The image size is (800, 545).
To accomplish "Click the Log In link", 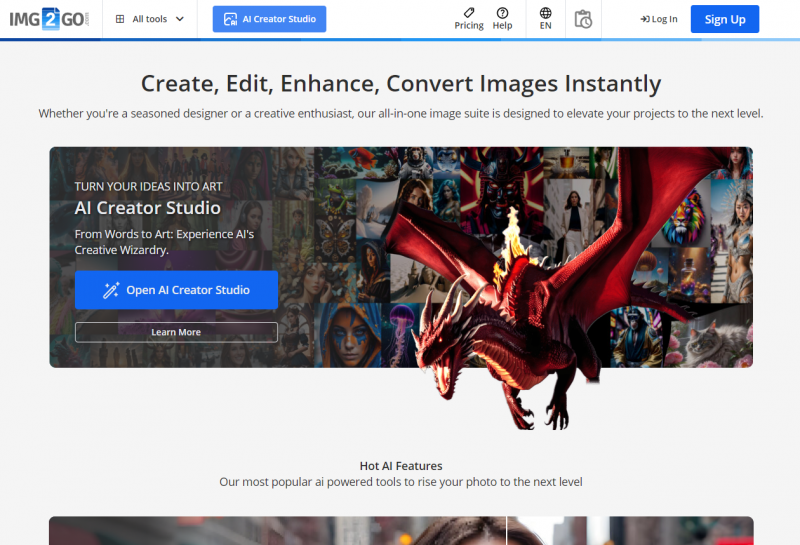I will pos(664,19).
